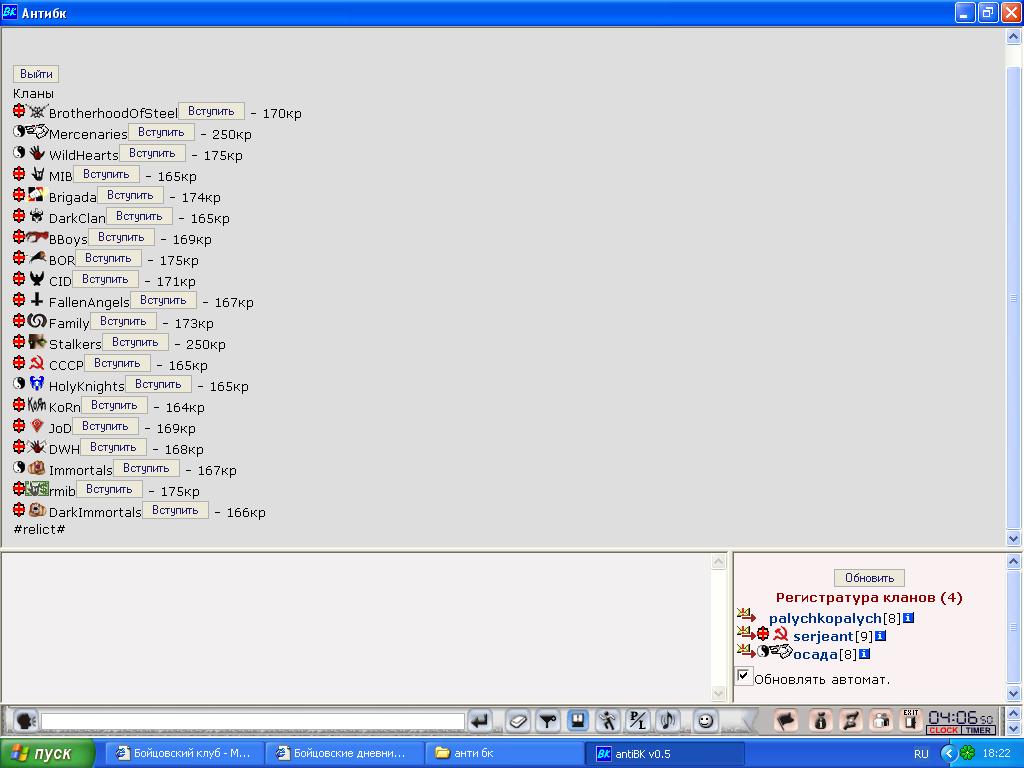1024x768 pixels.
Task: Click the info icon next to осада
Action: point(864,654)
